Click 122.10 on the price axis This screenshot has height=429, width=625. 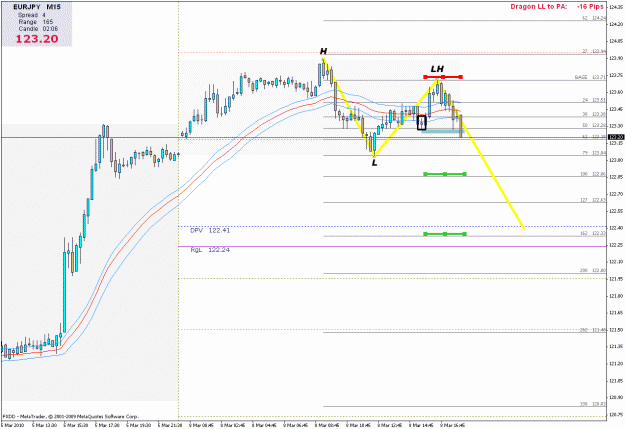616,262
